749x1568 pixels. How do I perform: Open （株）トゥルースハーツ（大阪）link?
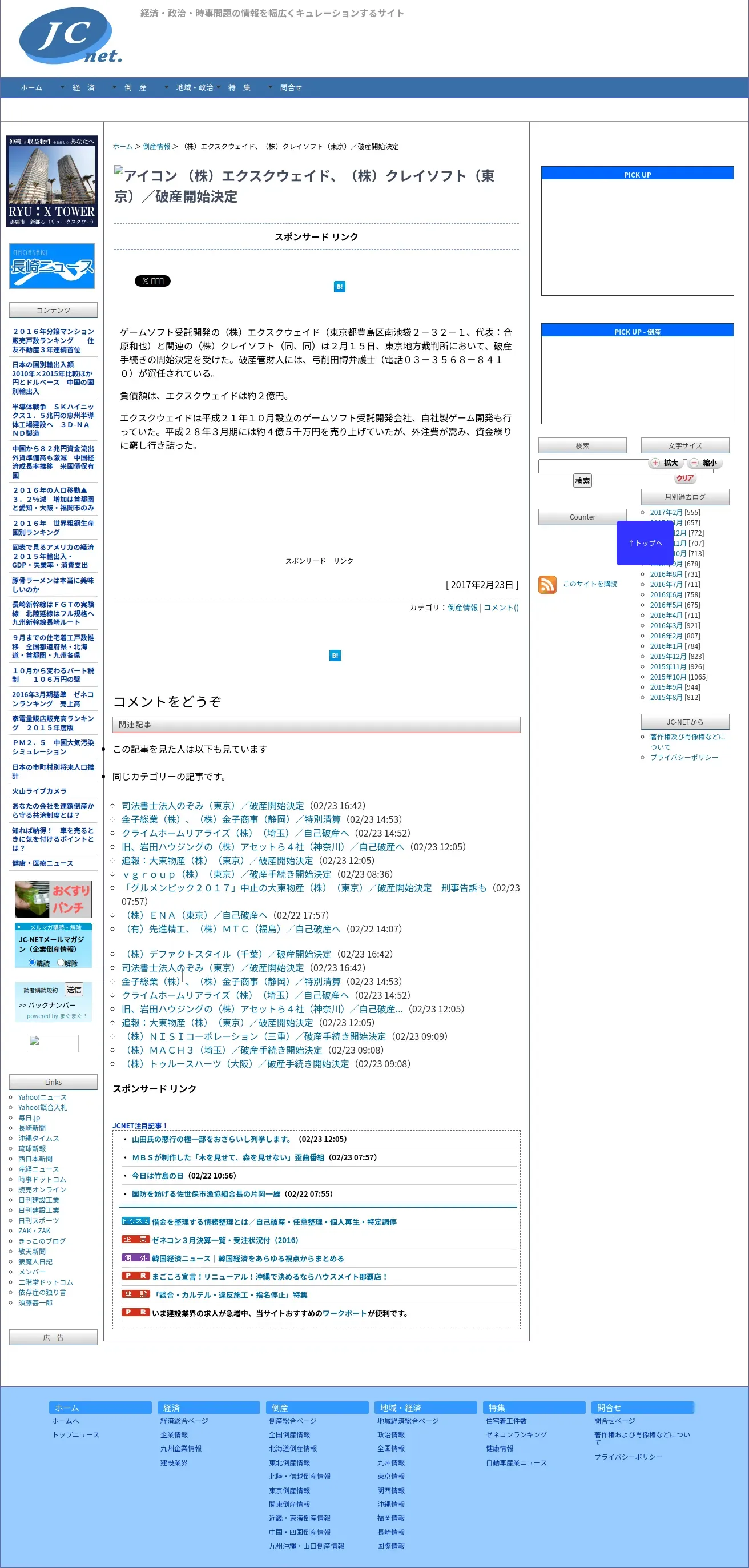[x=235, y=1064]
